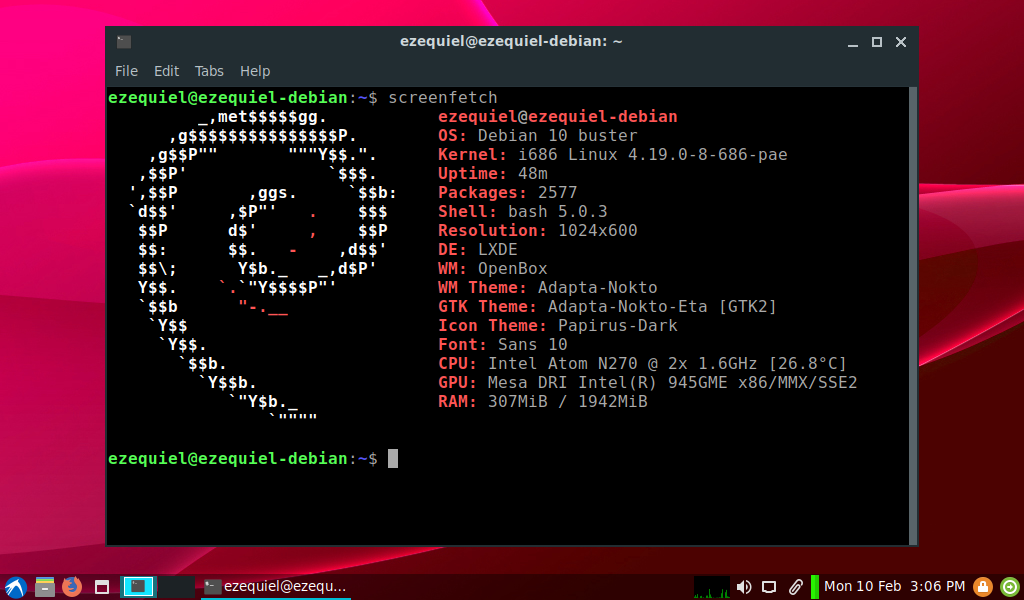This screenshot has width=1024, height=600.
Task: Click the 'Icon Theme: Papirus-Dark' line
Action: pos(558,325)
